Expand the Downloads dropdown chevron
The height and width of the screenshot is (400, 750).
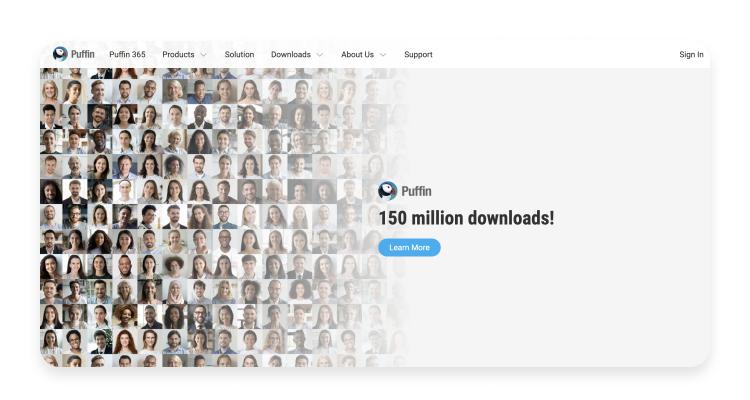[320, 55]
